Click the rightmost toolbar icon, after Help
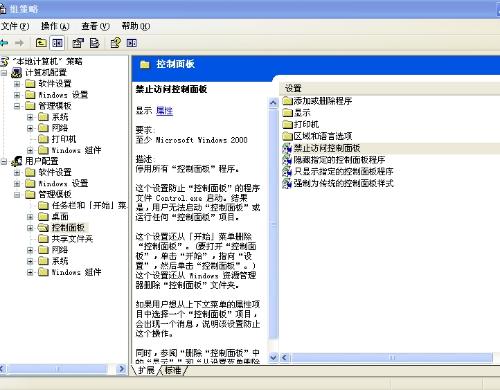This screenshot has width=500, height=390. tap(132, 43)
